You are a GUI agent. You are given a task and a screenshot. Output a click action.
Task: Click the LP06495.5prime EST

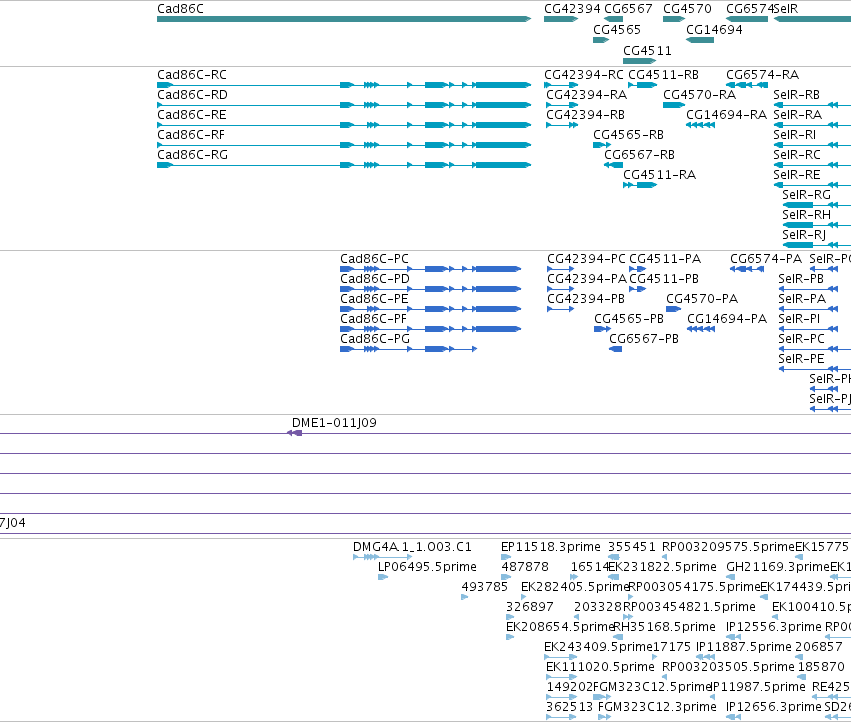pyautogui.click(x=383, y=577)
